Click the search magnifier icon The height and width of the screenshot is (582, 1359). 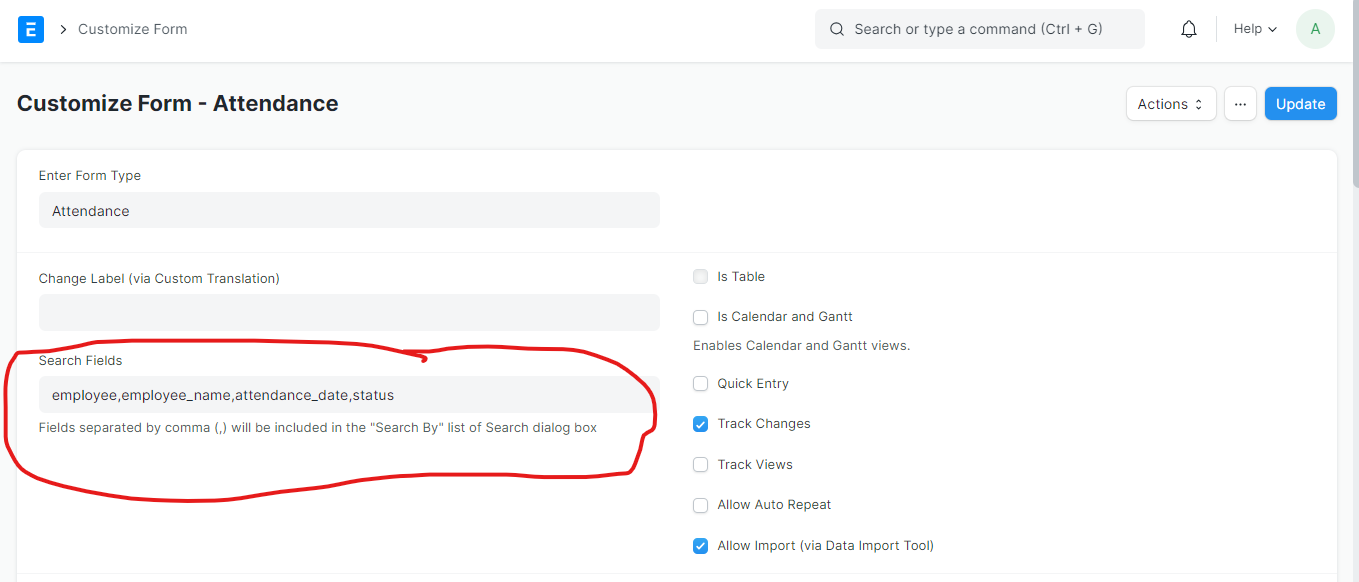(x=837, y=29)
